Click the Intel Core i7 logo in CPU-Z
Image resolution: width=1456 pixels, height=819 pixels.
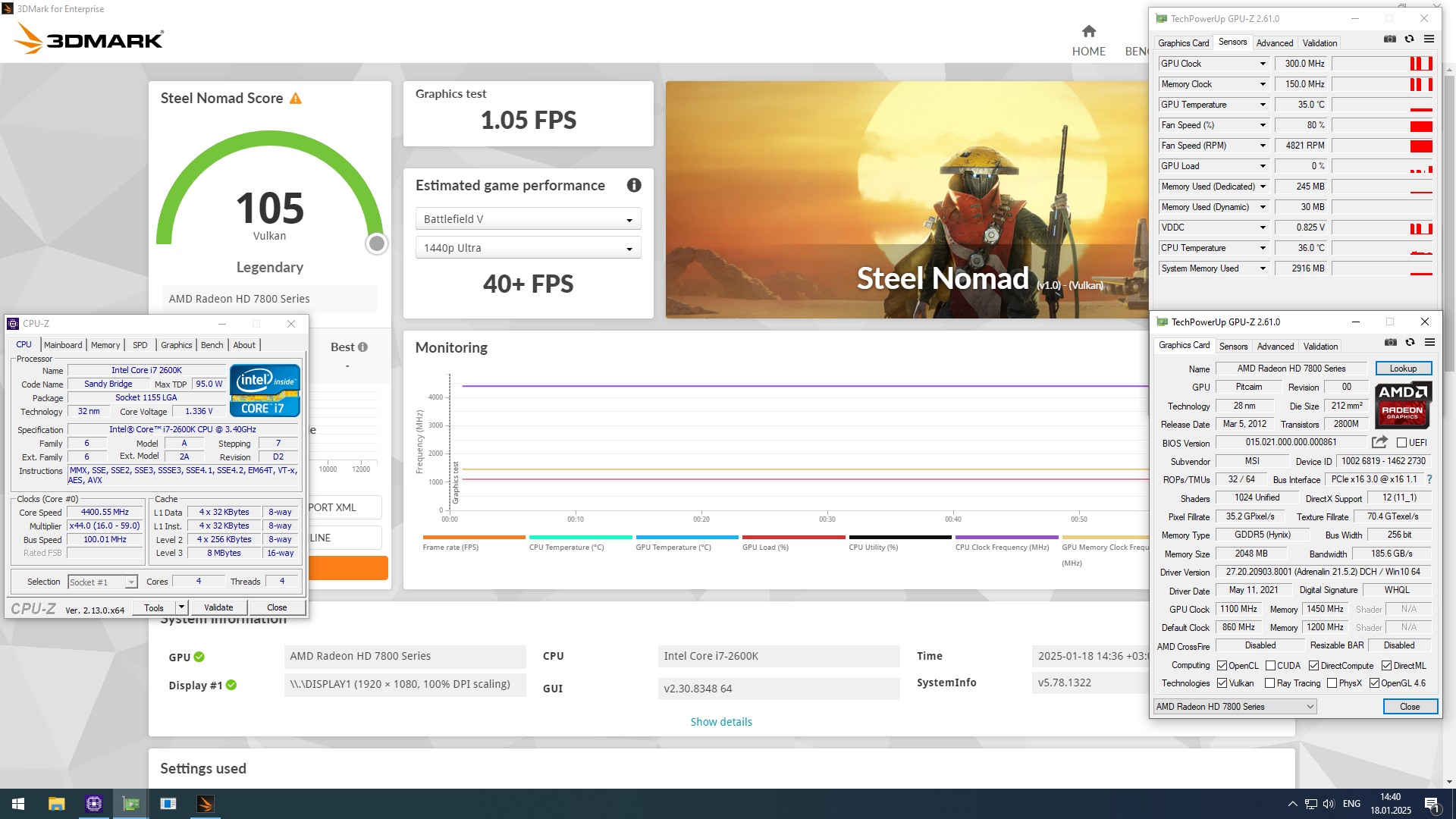point(265,391)
